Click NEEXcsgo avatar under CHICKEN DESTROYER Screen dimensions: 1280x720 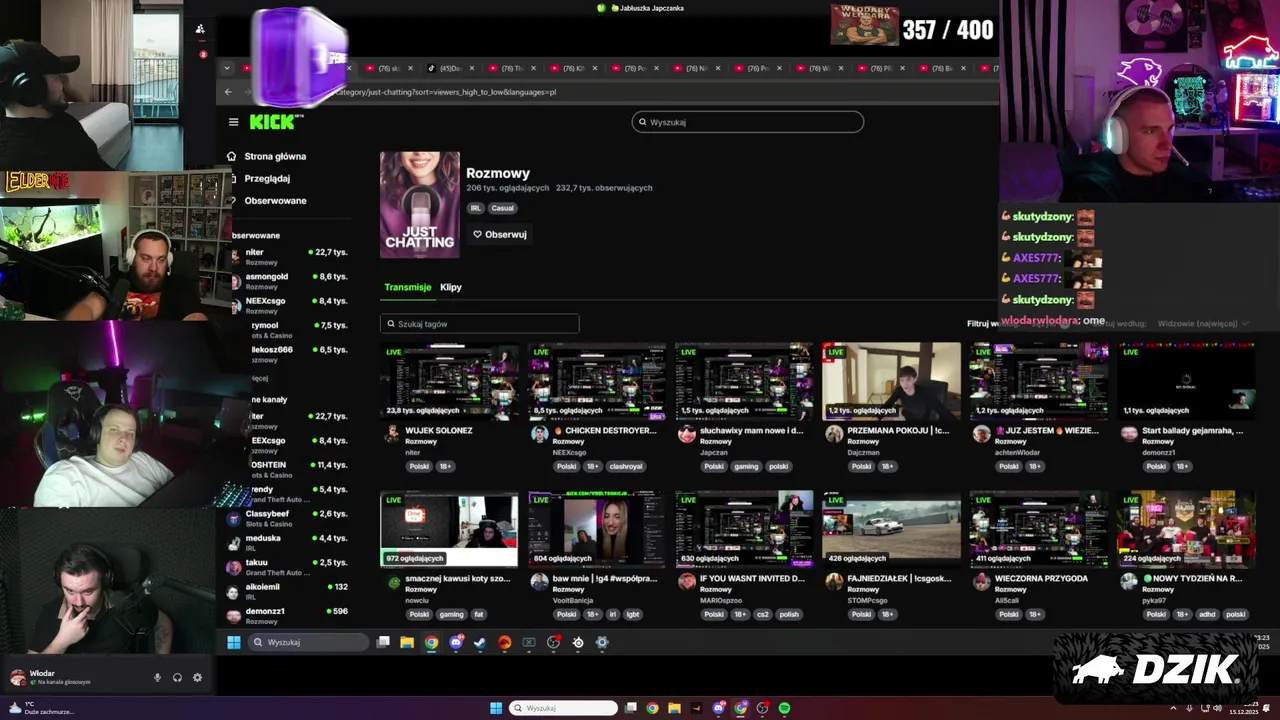pos(540,433)
